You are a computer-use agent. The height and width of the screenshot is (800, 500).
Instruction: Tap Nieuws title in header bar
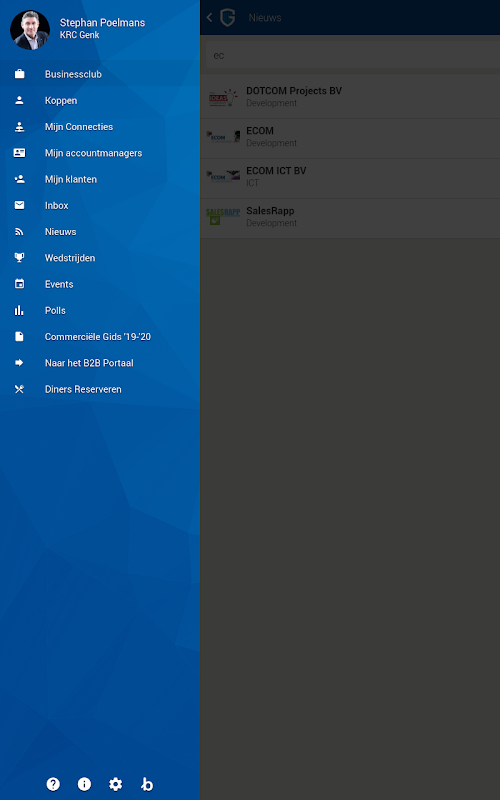[265, 18]
